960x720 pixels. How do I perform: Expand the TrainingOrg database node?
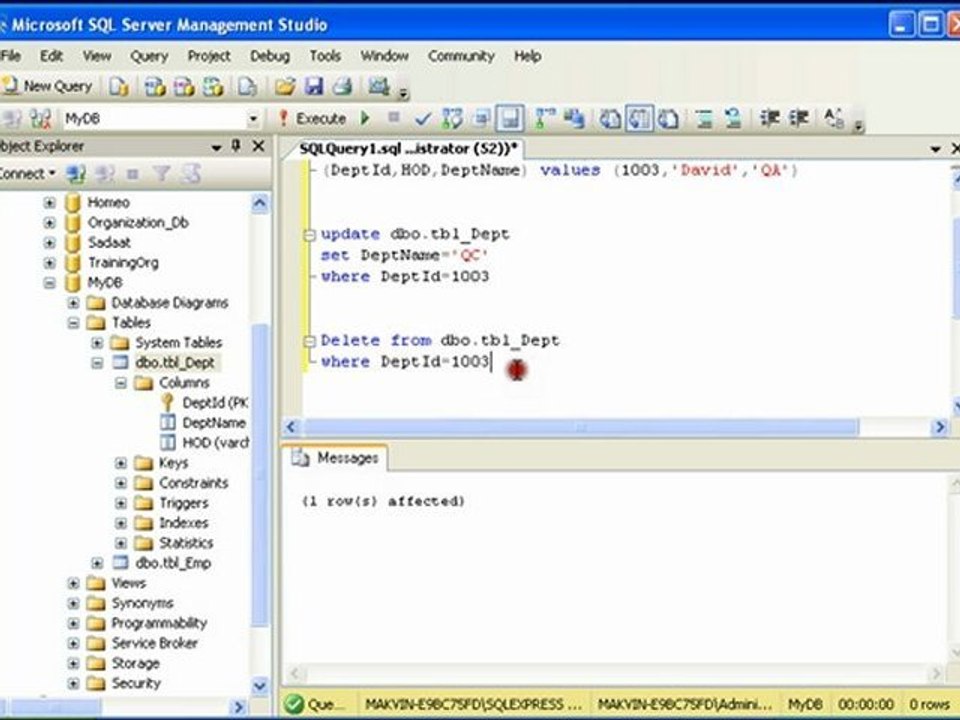point(50,263)
